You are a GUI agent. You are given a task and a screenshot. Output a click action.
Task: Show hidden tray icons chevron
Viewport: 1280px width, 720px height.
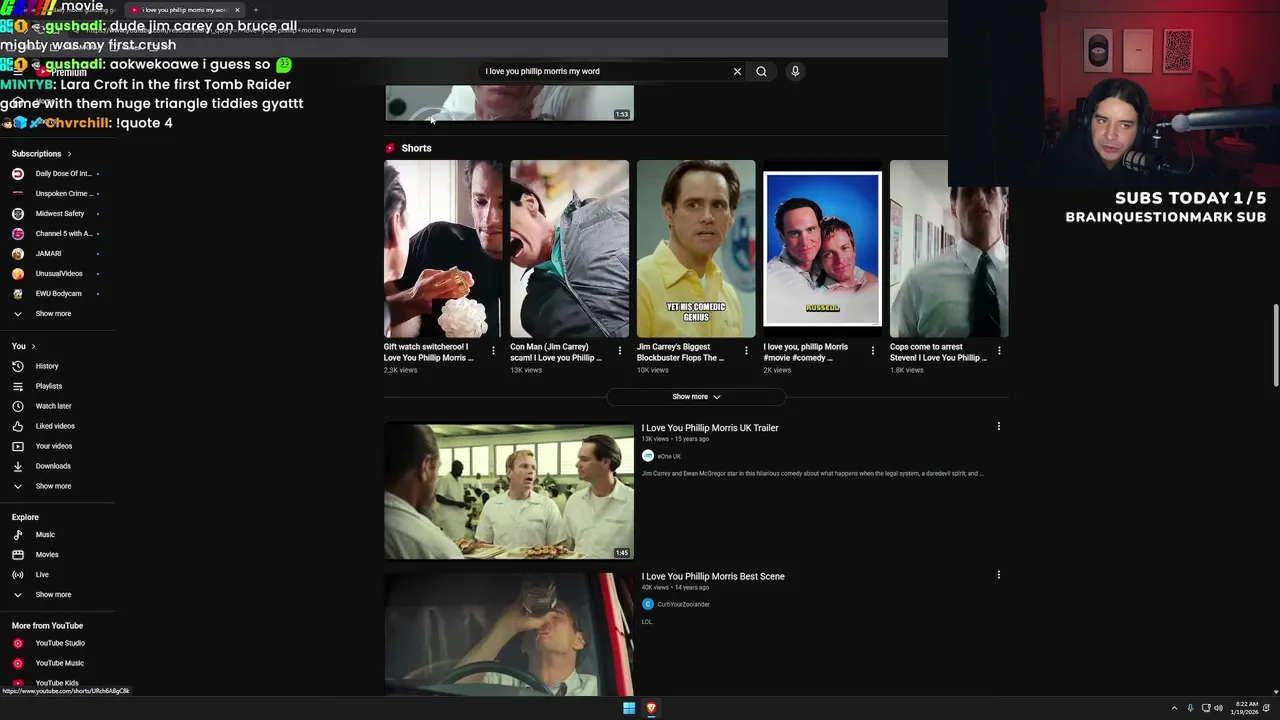coord(1174,708)
